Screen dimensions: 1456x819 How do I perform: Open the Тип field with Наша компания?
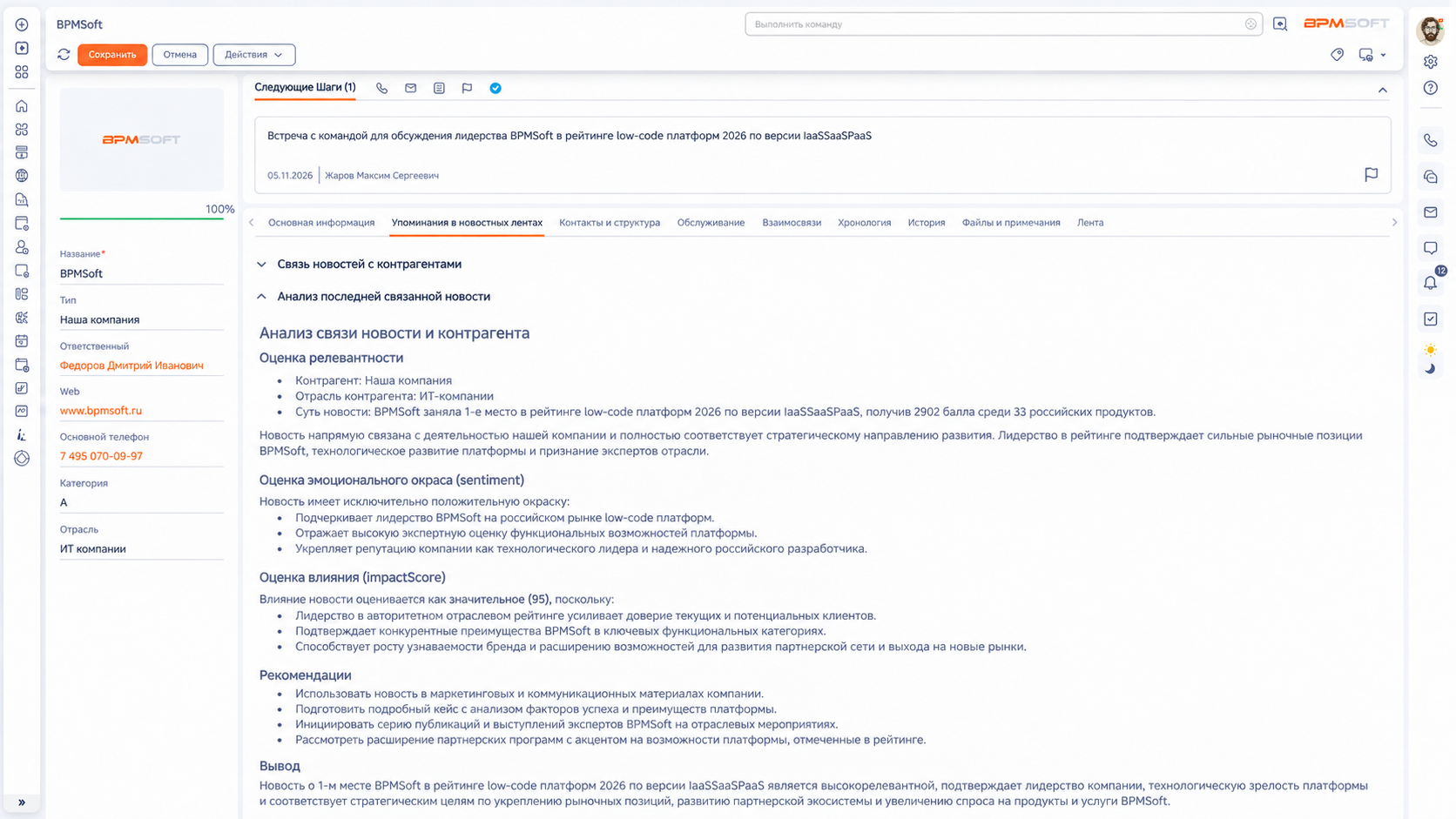[142, 319]
